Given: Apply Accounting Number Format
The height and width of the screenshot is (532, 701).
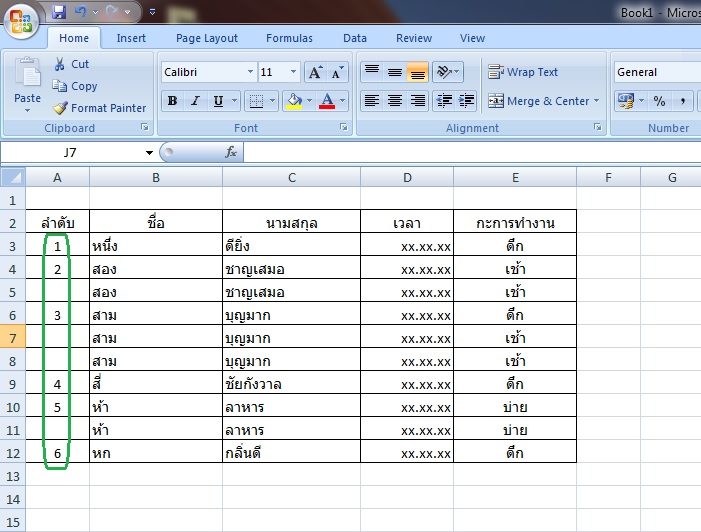Looking at the screenshot, I should coord(625,101).
